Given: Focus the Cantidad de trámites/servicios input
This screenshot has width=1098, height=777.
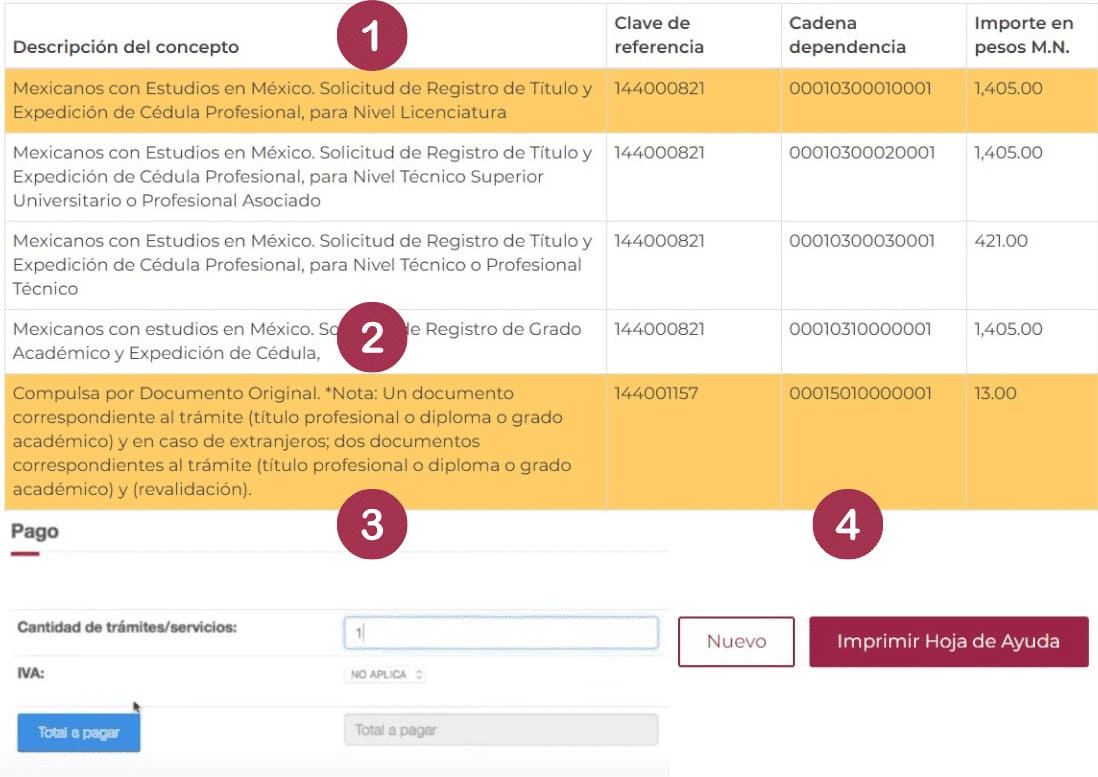Looking at the screenshot, I should tap(500, 632).
